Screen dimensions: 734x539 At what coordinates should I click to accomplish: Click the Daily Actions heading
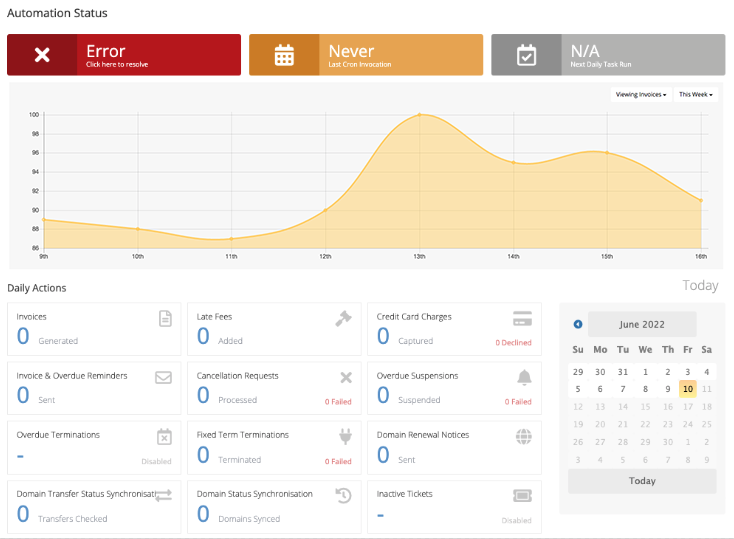point(37,288)
